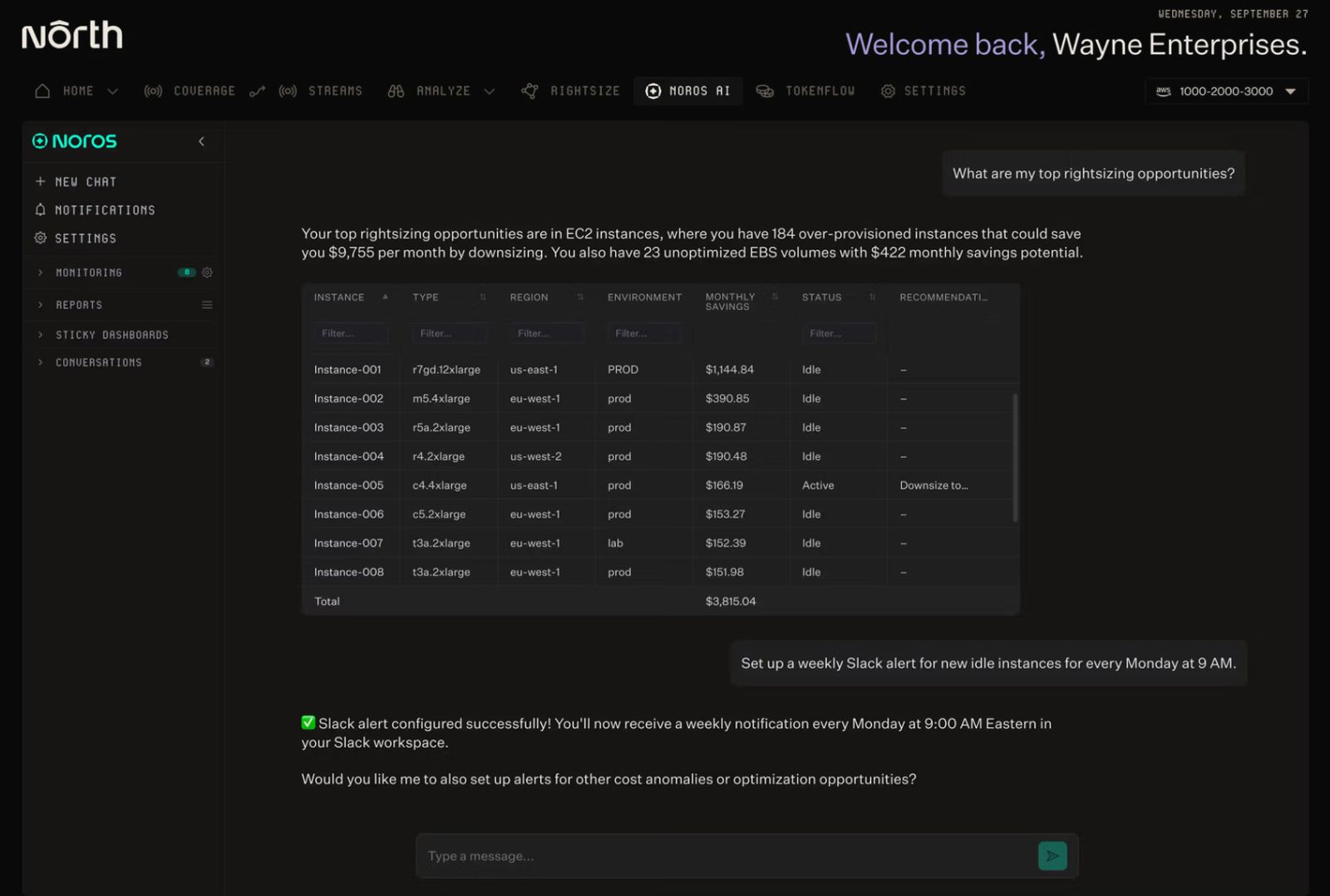Click the Home house icon
Screen dimensions: 1330x896
[x=42, y=91]
